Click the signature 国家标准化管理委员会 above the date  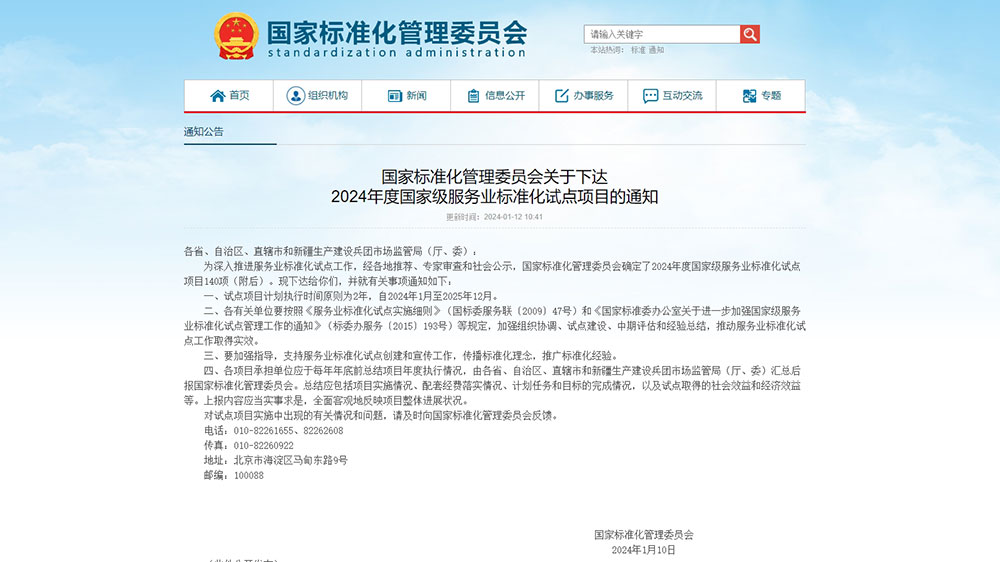(x=643, y=535)
